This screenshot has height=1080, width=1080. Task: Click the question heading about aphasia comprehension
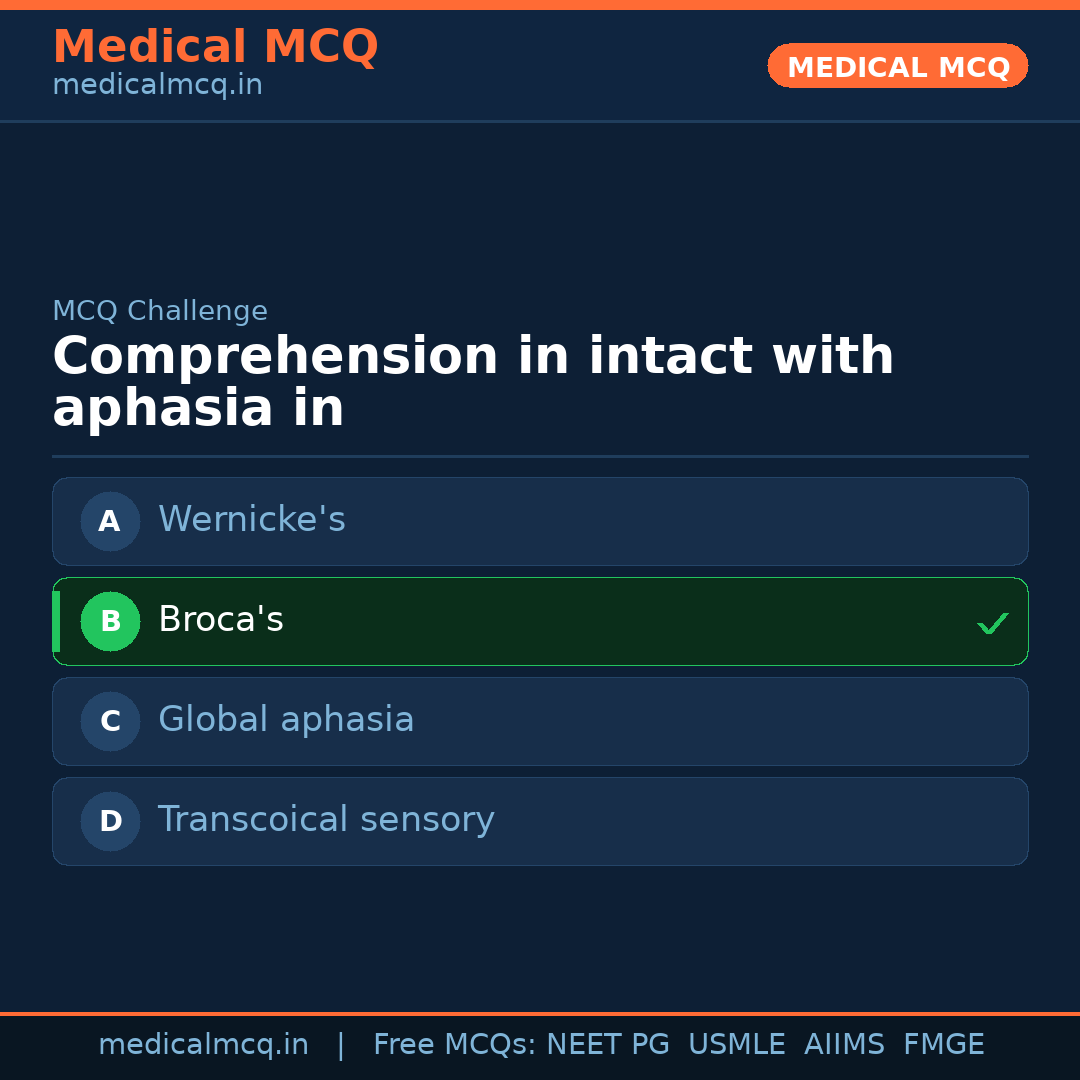473,382
